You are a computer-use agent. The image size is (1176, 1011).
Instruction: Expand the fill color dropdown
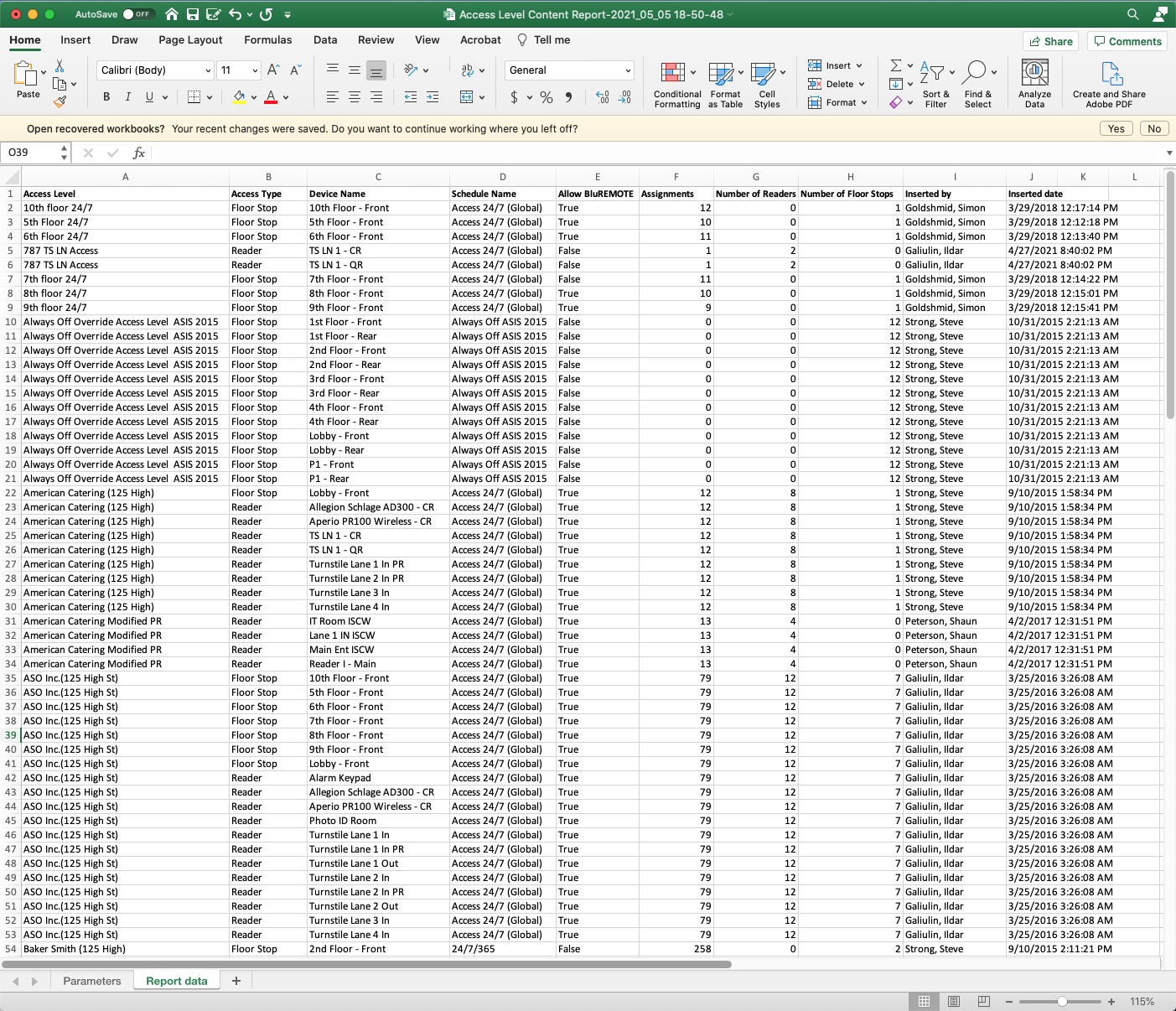253,97
